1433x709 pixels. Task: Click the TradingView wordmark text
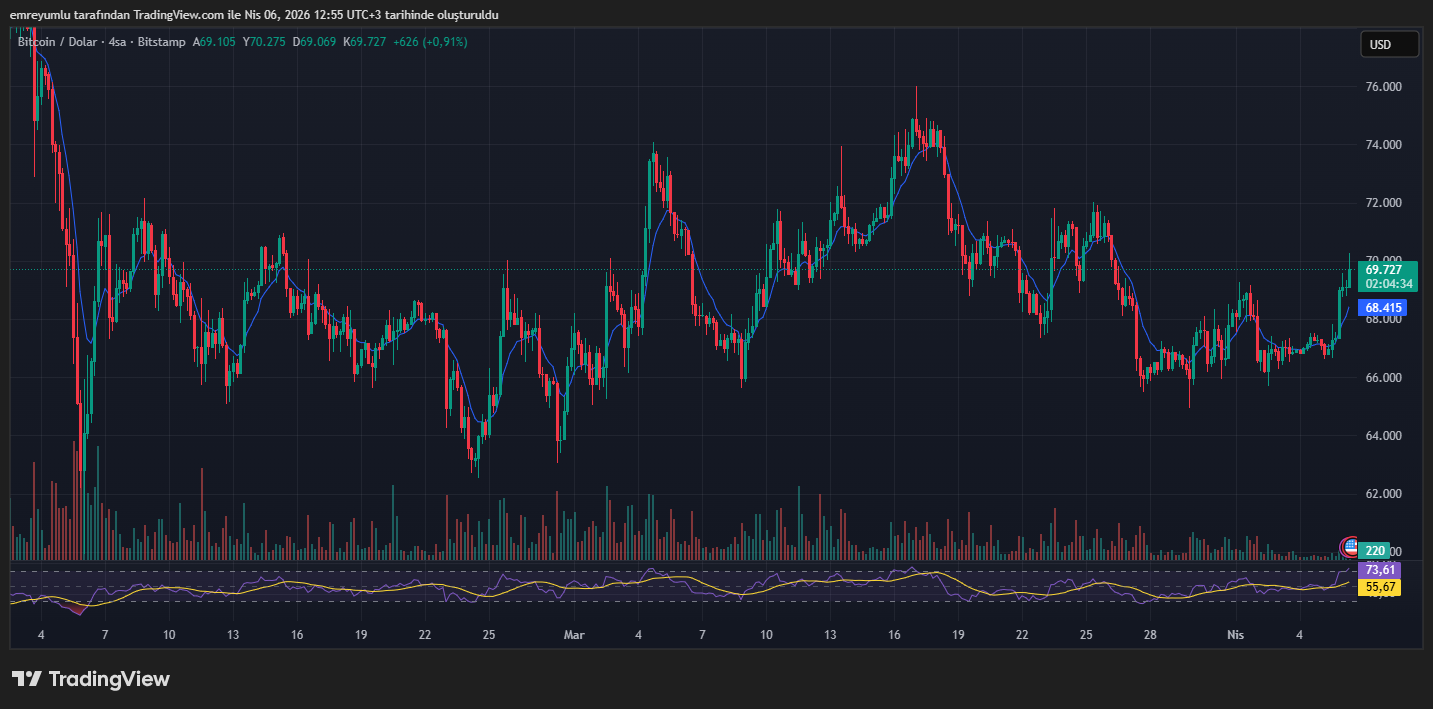coord(109,679)
